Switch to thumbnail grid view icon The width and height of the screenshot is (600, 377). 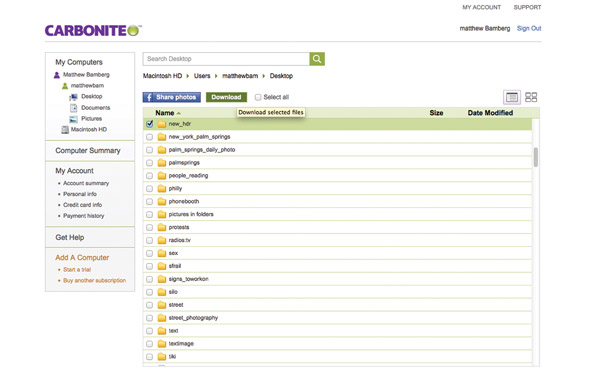pyautogui.click(x=531, y=97)
